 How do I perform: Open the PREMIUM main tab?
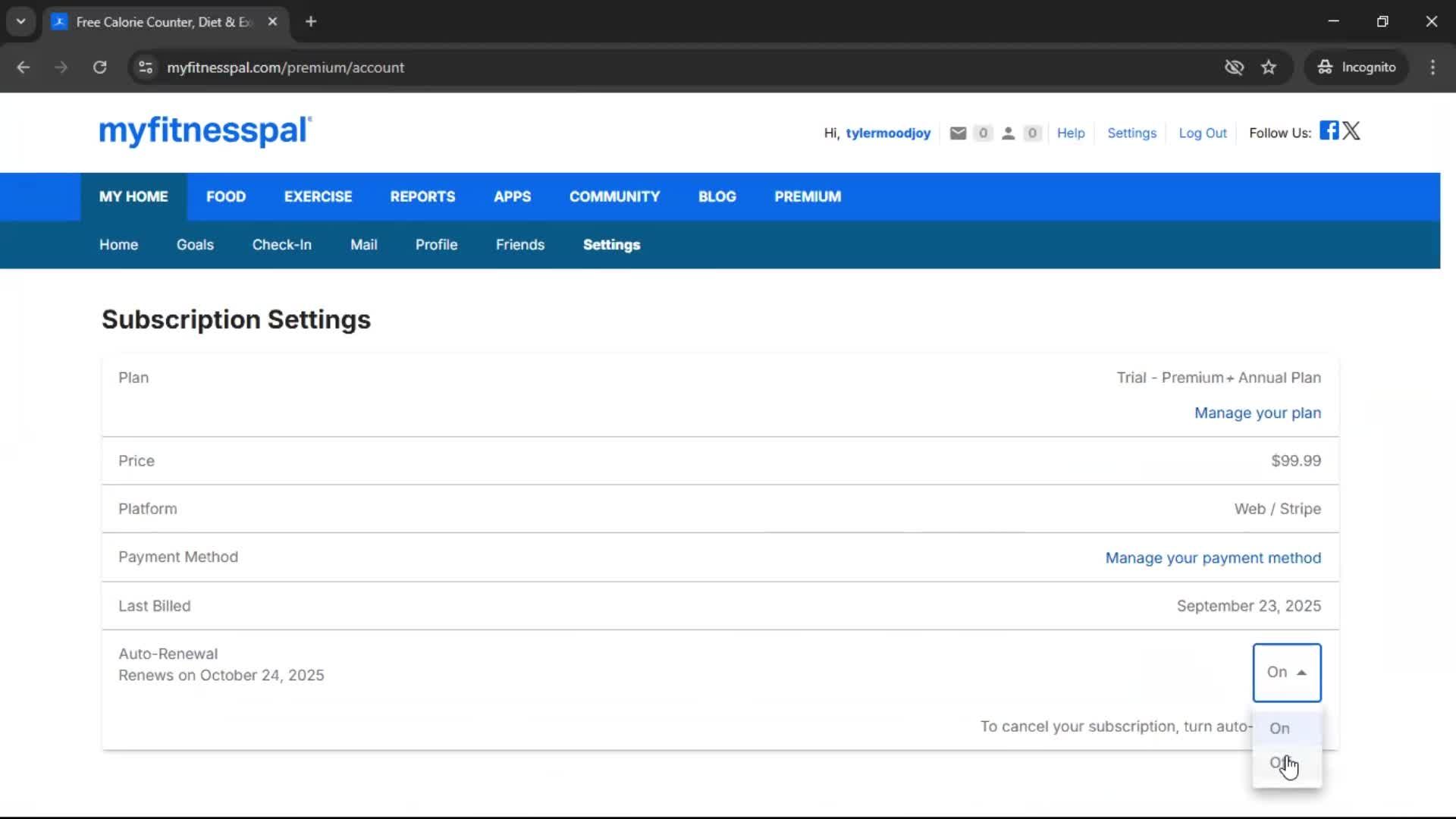tap(808, 196)
